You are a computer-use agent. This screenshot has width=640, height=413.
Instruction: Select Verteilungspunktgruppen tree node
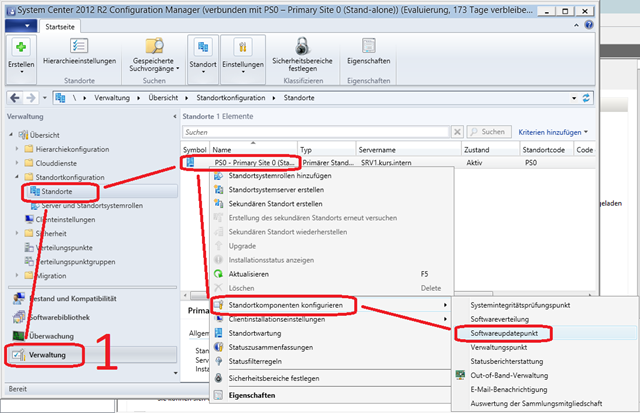(x=70, y=262)
